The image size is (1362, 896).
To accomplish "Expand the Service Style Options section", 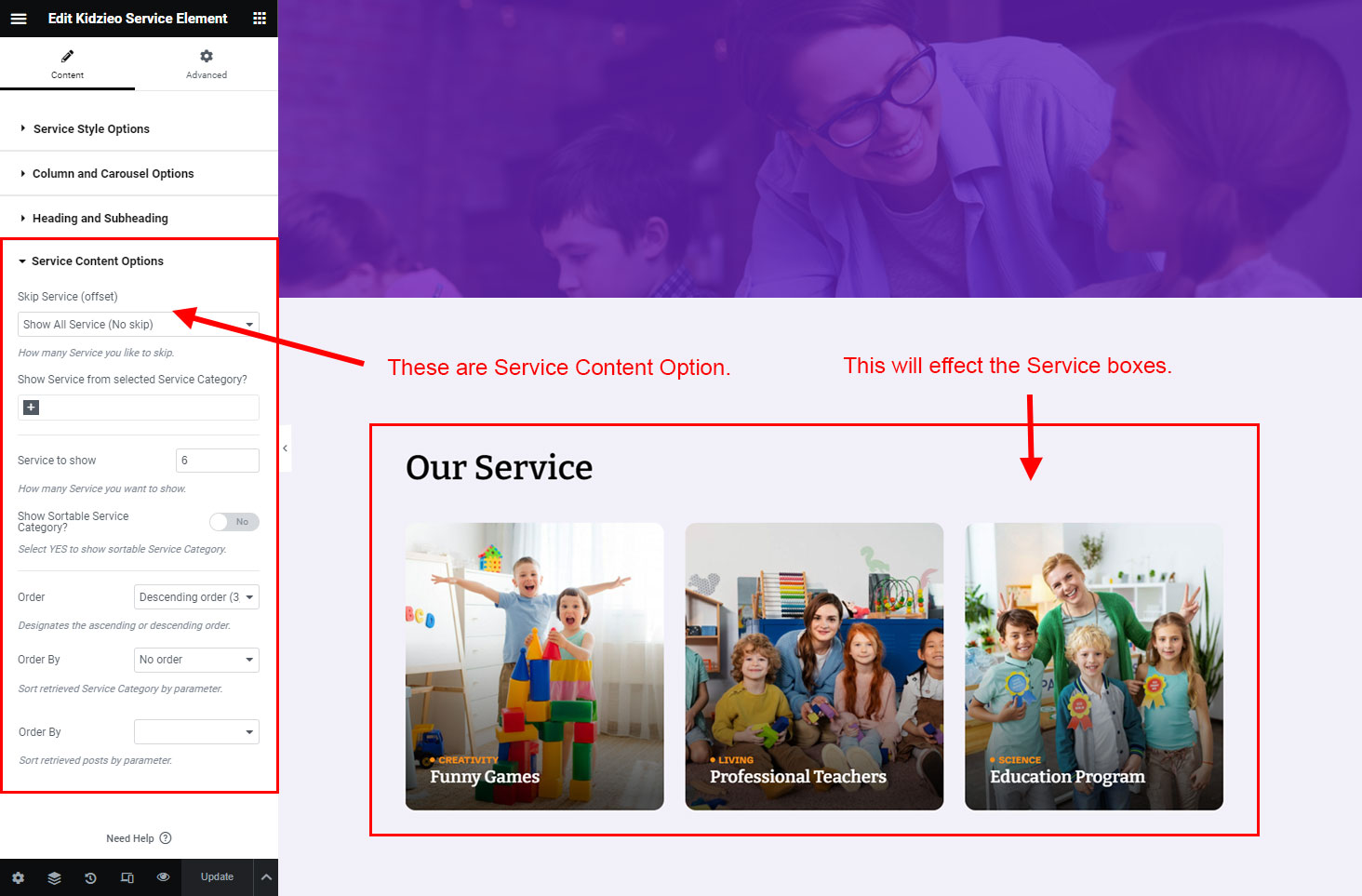I will [x=91, y=129].
